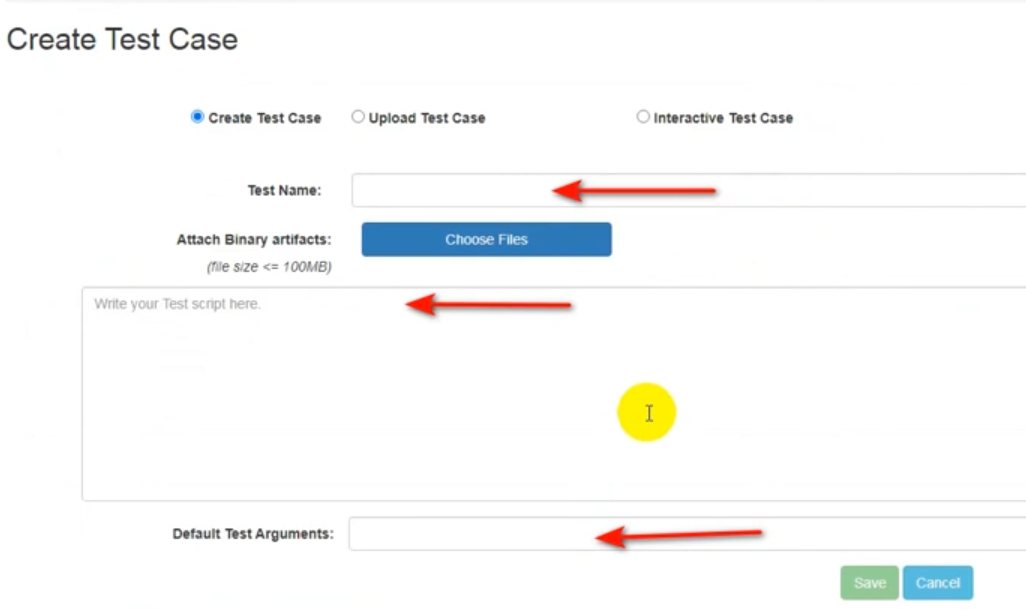Click the "Default Test Arguments:" label
This screenshot has height=610, width=1026.
(x=253, y=534)
